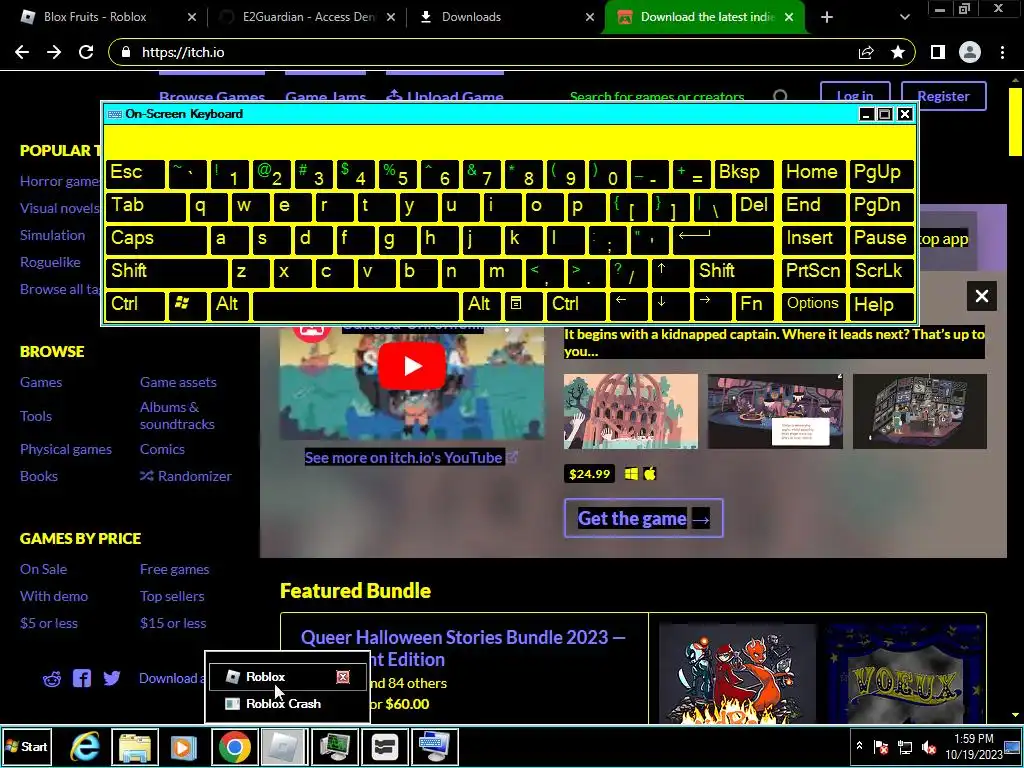Open the Visual novels tag link
This screenshot has height=768, width=1024.
pos(59,208)
